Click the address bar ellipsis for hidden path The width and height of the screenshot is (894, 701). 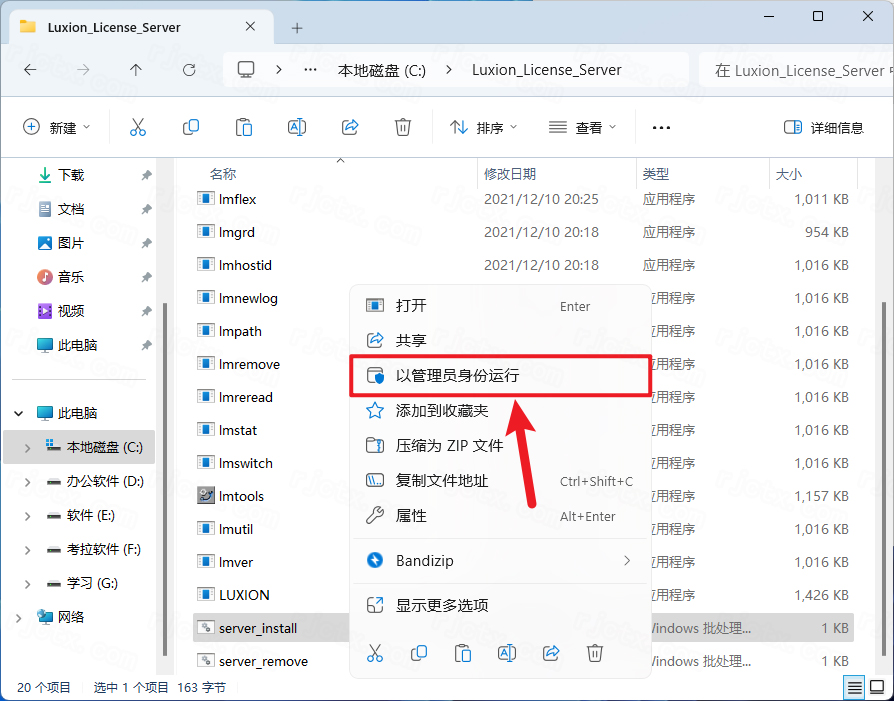(310, 70)
